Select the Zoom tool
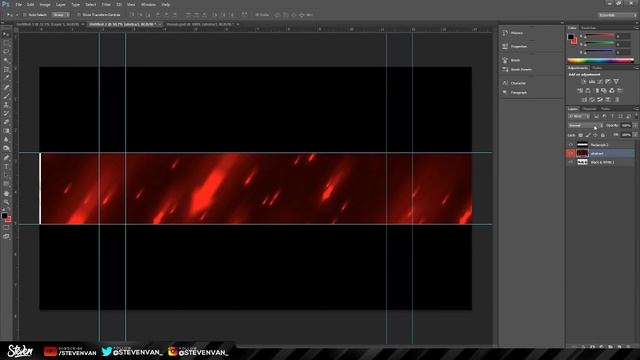Screen dimensions: 640x360 (x=6, y=202)
